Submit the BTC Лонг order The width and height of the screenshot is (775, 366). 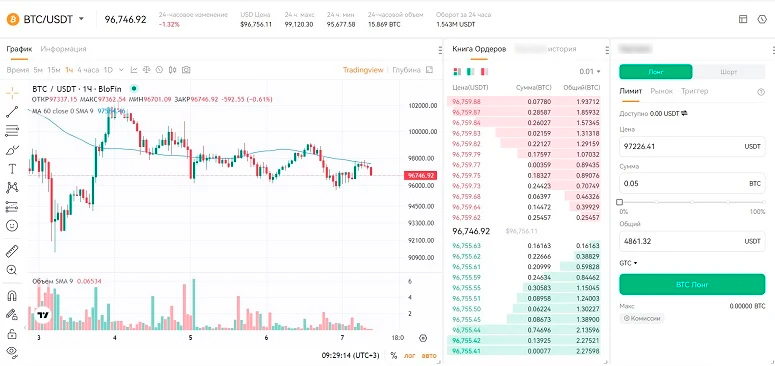(692, 285)
